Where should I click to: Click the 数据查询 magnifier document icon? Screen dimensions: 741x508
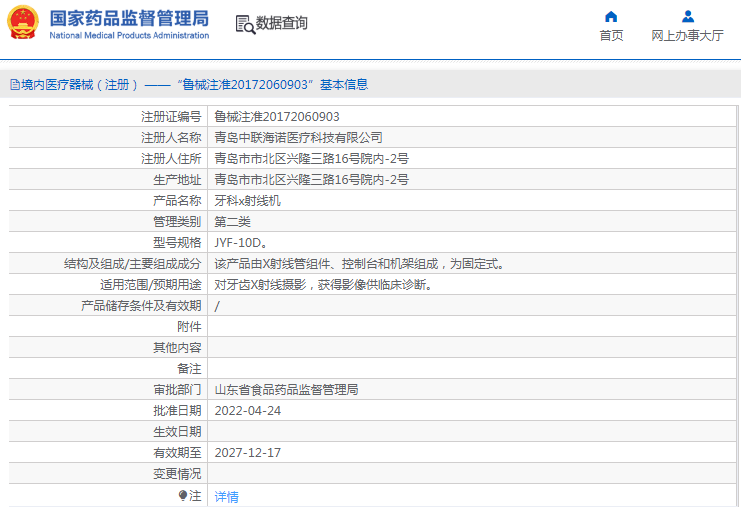click(244, 24)
